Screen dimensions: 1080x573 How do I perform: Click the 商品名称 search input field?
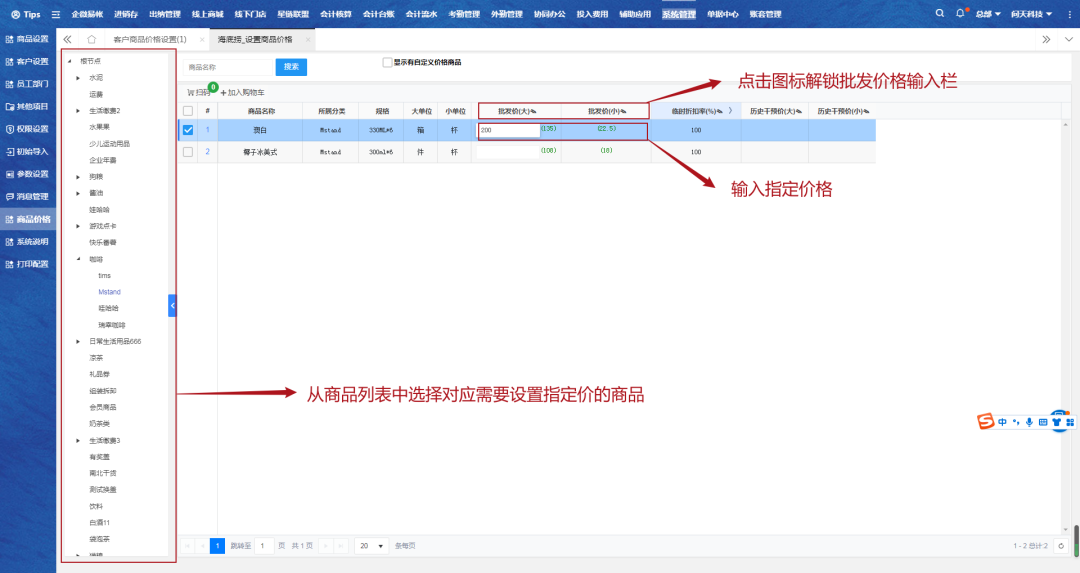click(x=228, y=67)
